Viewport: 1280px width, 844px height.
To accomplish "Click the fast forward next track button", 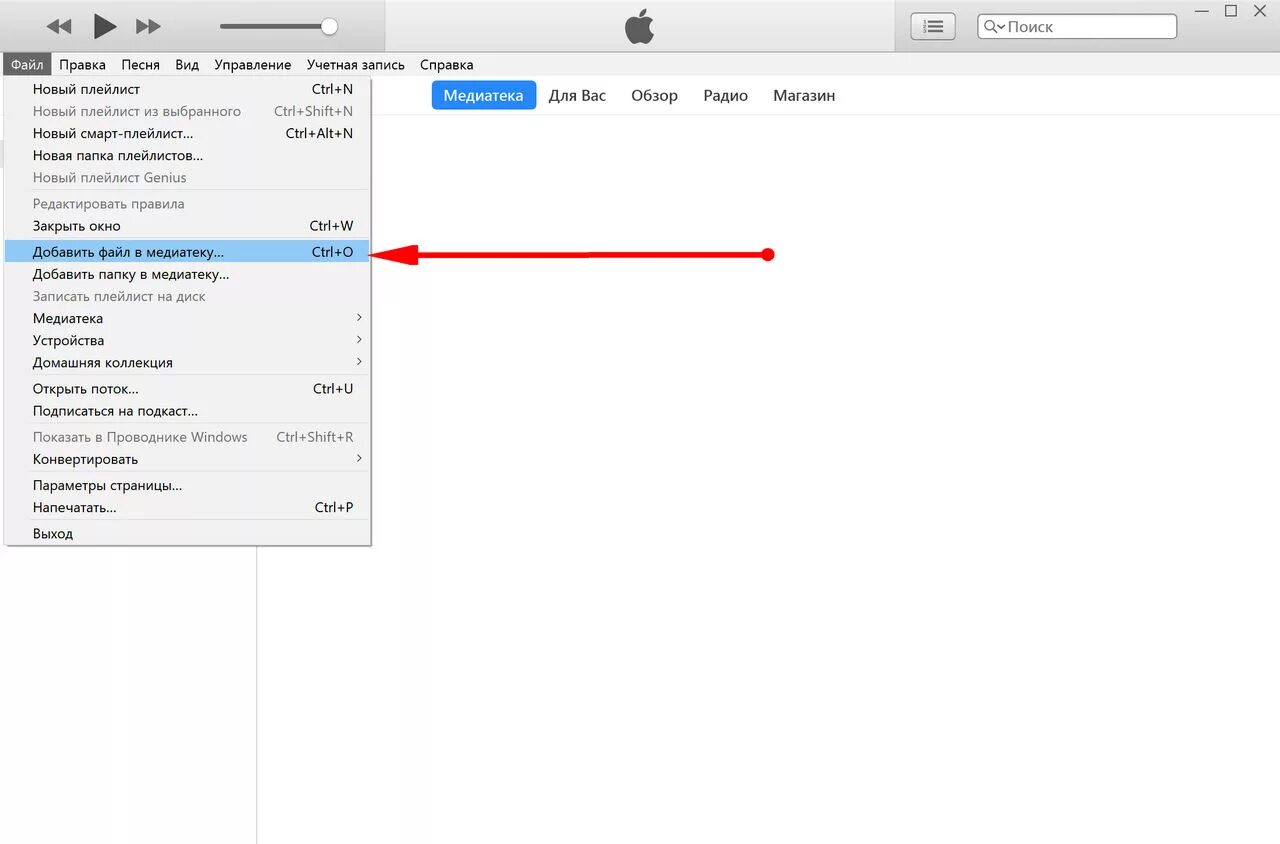I will click(x=148, y=27).
